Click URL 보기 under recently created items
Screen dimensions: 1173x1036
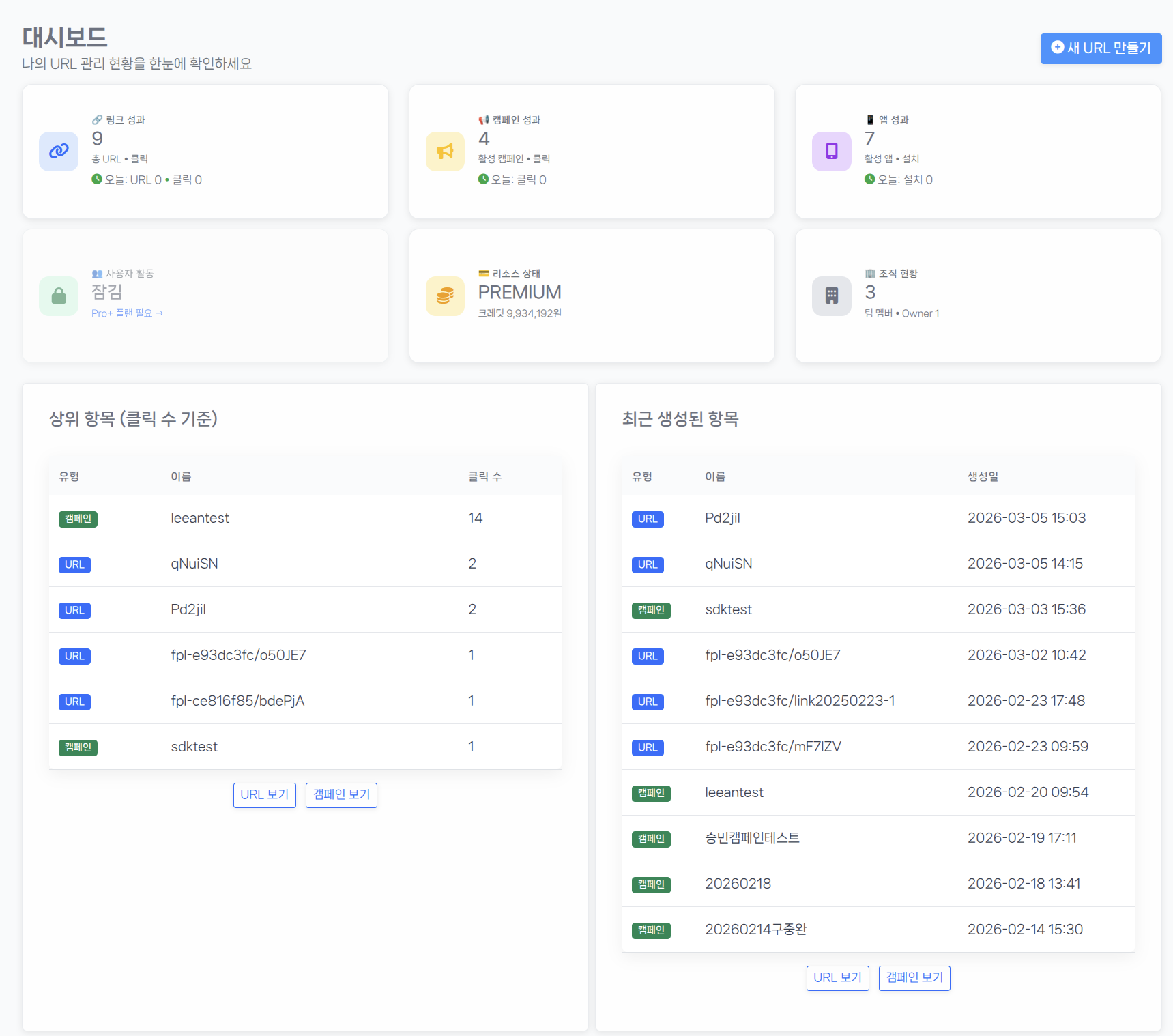837,978
